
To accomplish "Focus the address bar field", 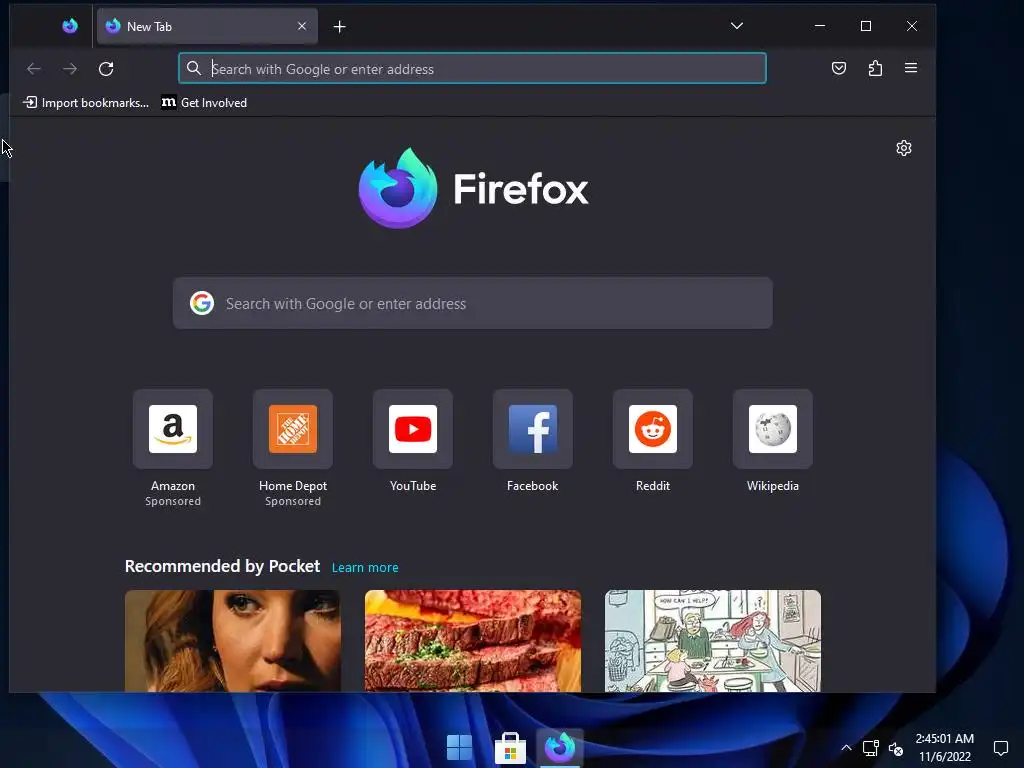I will click(x=472, y=69).
